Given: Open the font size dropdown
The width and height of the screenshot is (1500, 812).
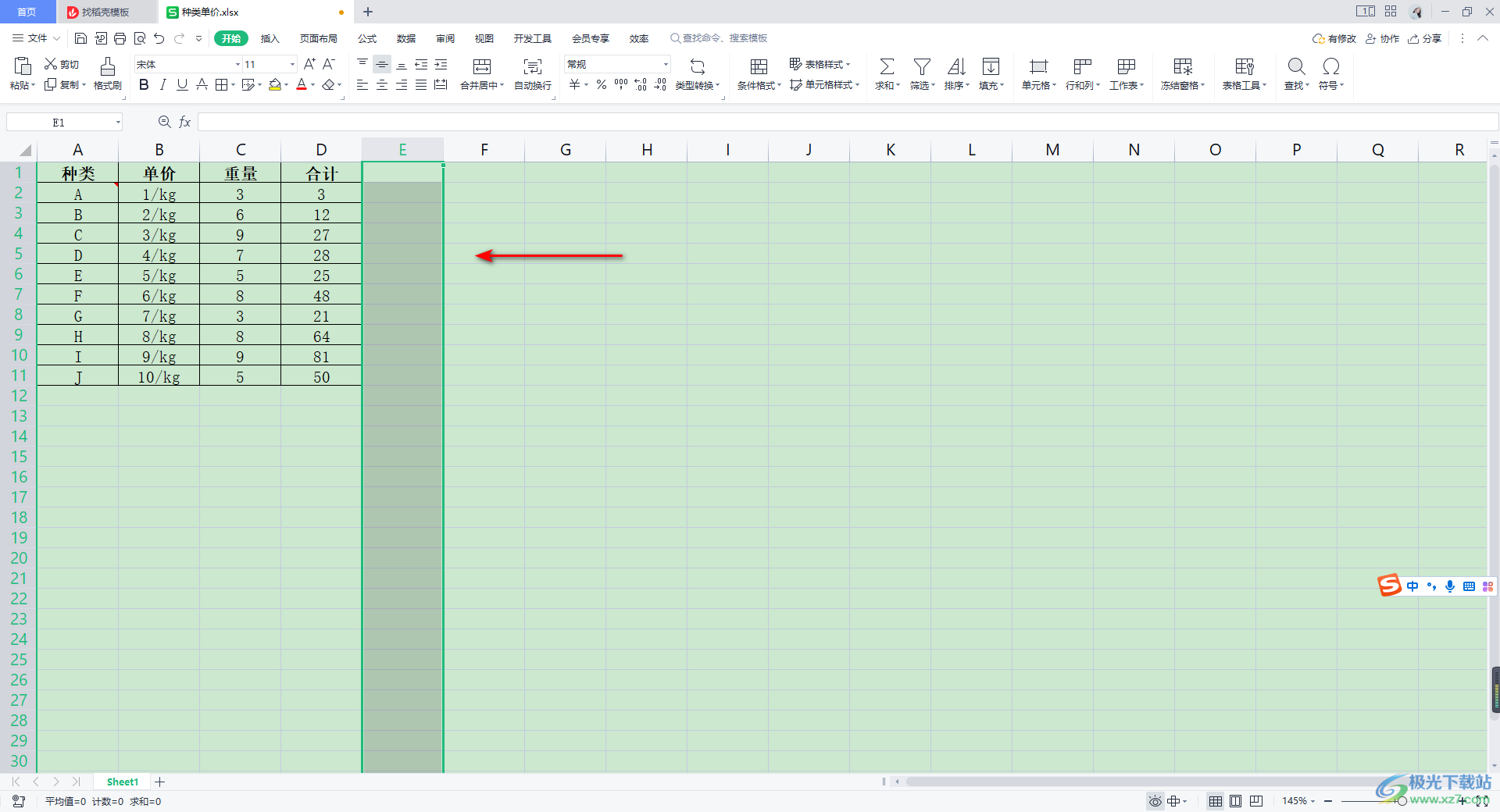Looking at the screenshot, I should coord(293,64).
